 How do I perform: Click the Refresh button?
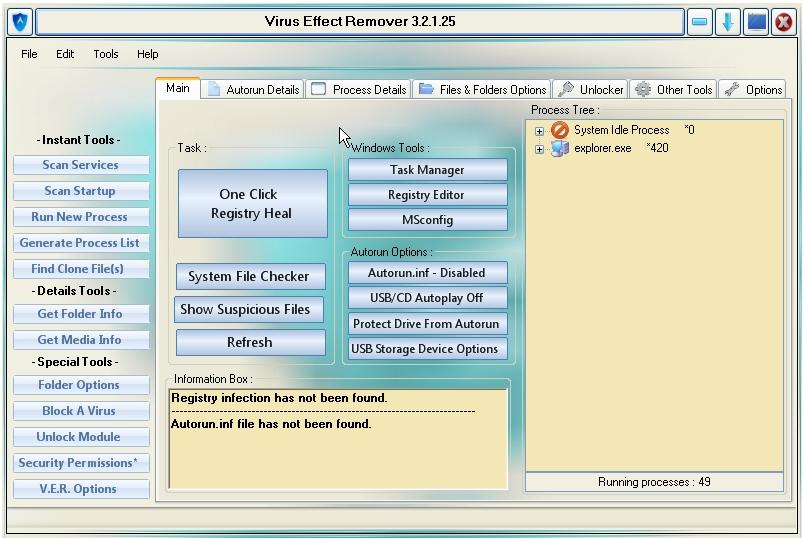point(250,342)
